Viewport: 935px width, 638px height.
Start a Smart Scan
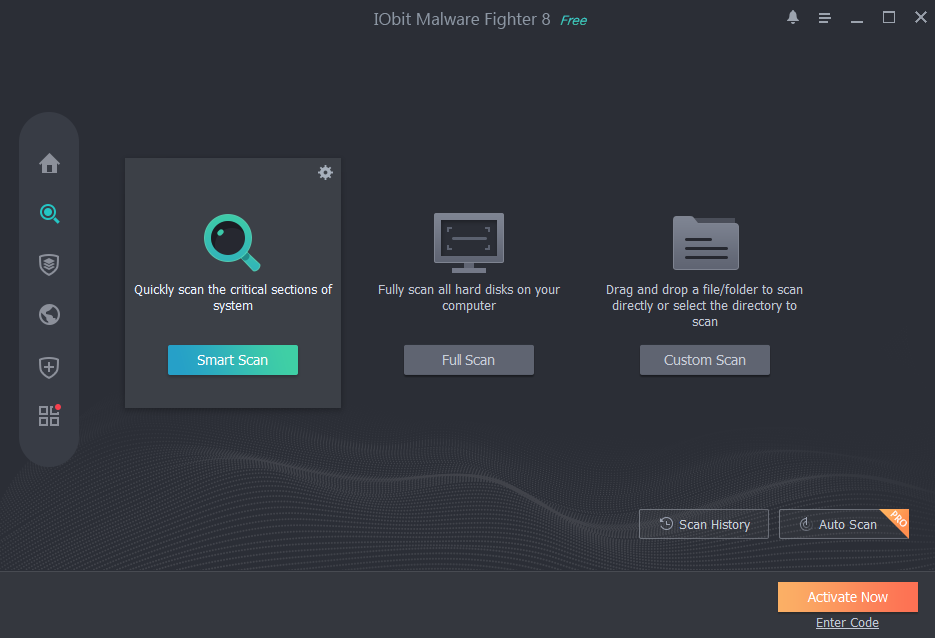233,360
